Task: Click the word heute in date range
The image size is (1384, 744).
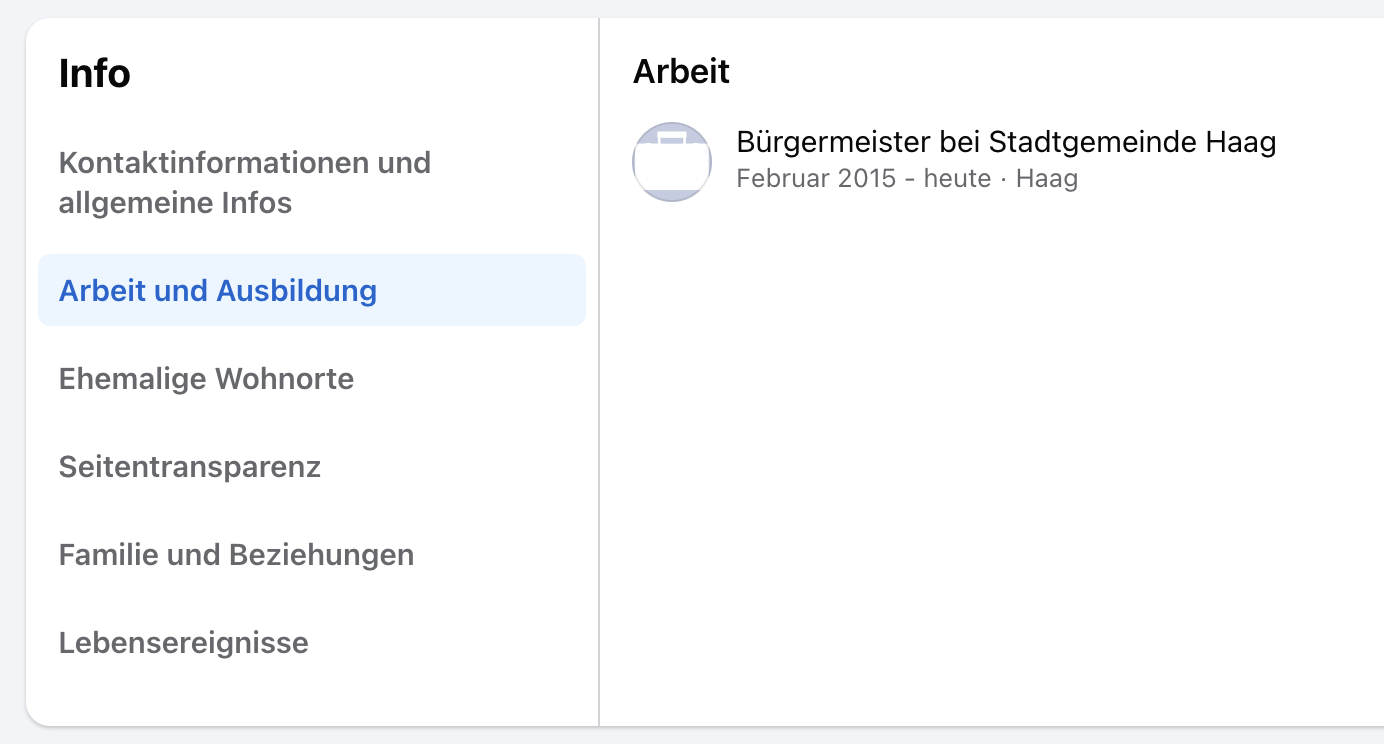Action: (957, 179)
